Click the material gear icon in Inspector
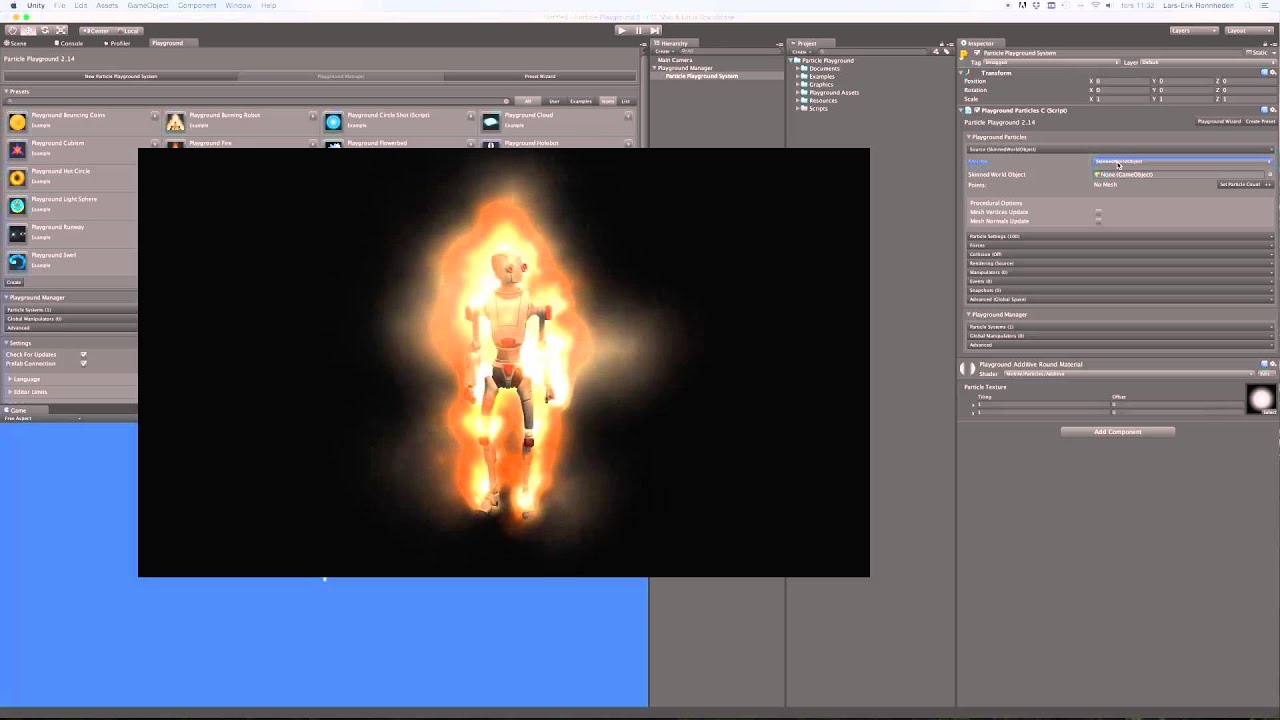1280x720 pixels. click(1272, 364)
